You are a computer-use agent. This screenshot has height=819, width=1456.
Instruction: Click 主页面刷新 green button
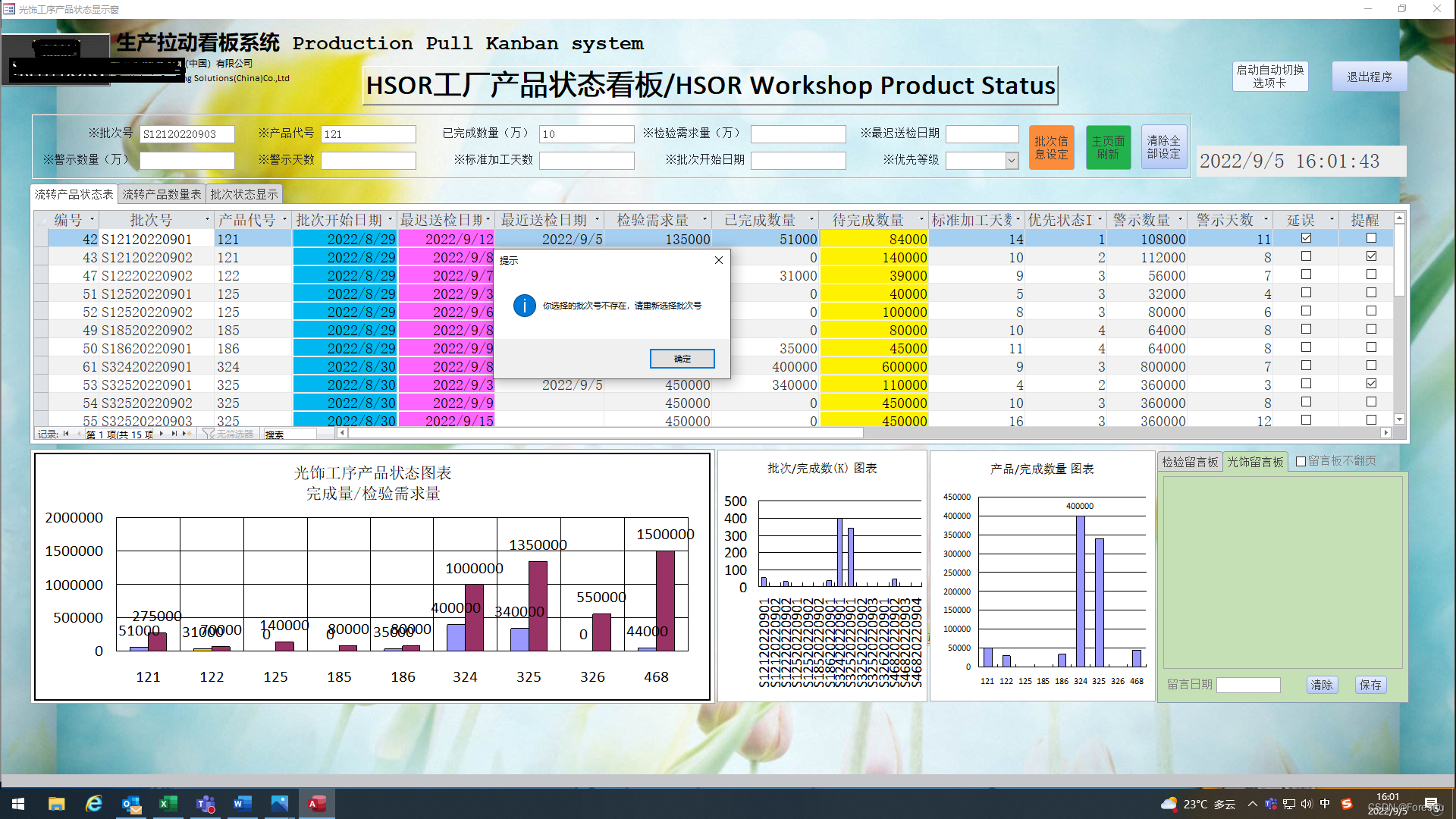pyautogui.click(x=1108, y=147)
